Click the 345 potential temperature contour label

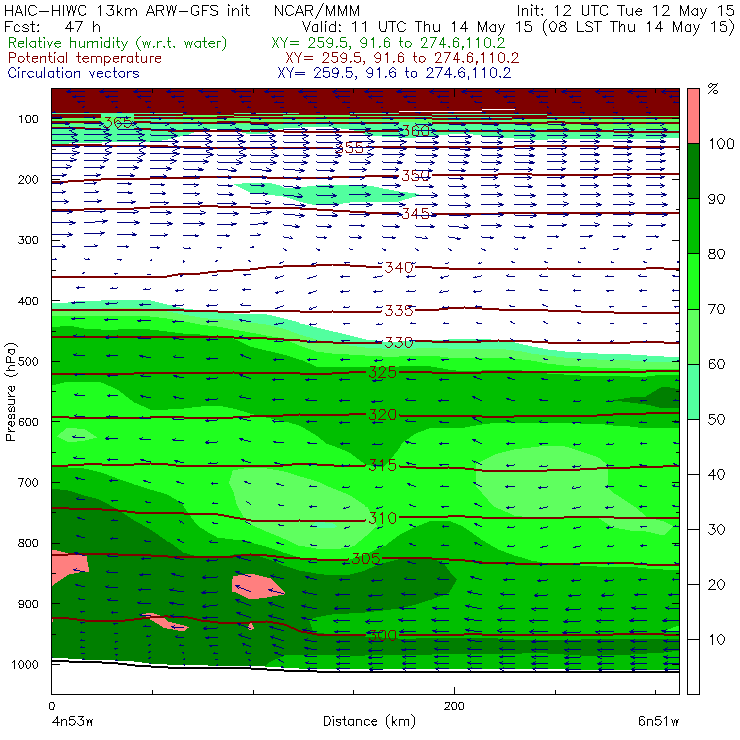tap(416, 214)
